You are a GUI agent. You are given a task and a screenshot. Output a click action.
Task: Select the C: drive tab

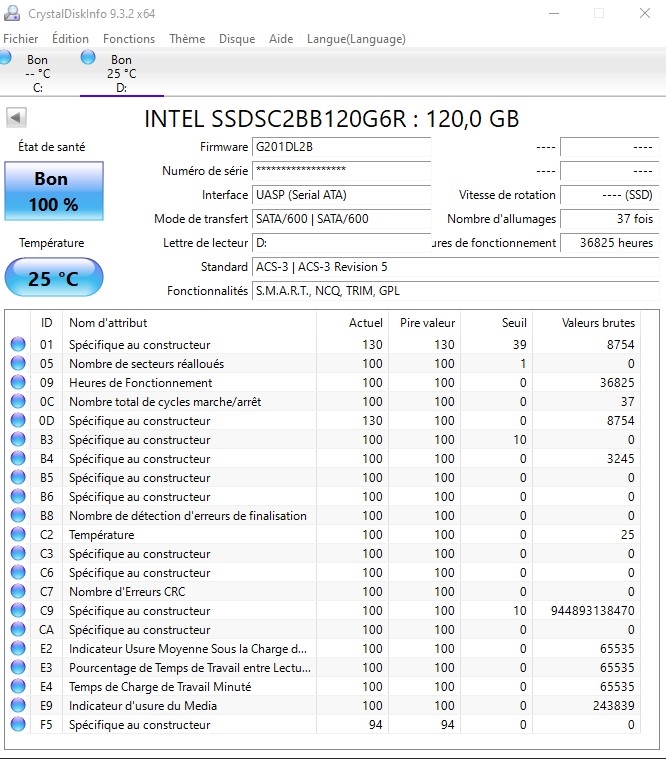37,73
